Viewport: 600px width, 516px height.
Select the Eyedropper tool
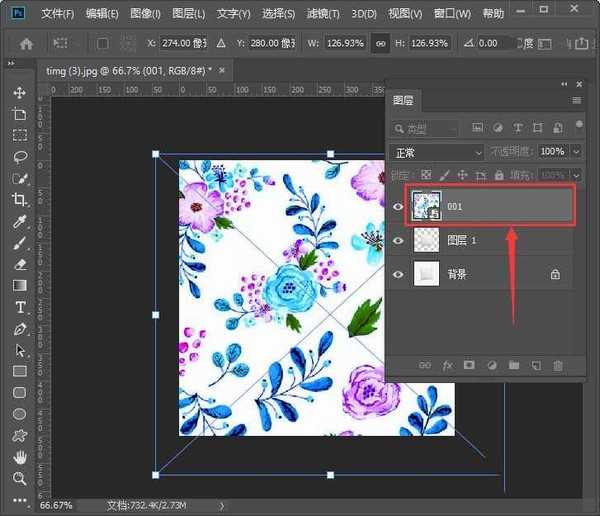click(x=19, y=221)
